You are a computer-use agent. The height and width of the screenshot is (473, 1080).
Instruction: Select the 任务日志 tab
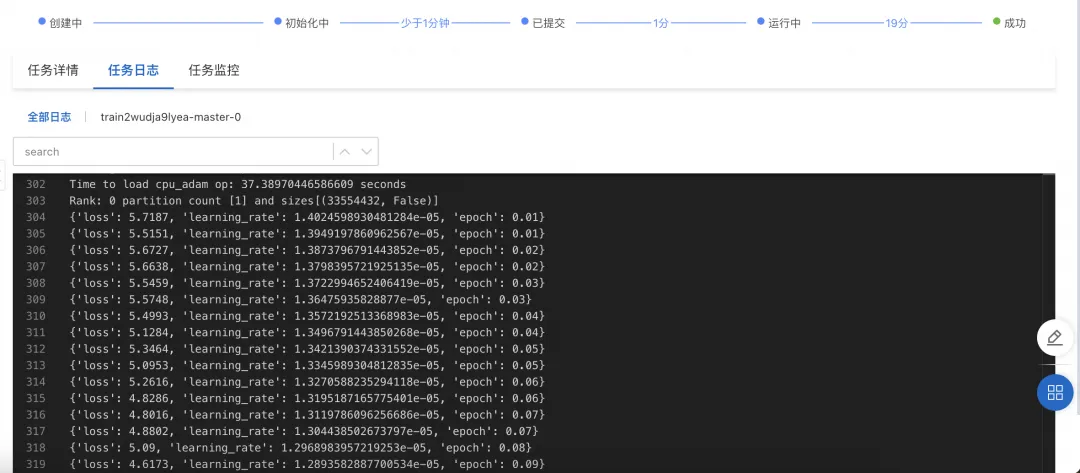(x=134, y=70)
